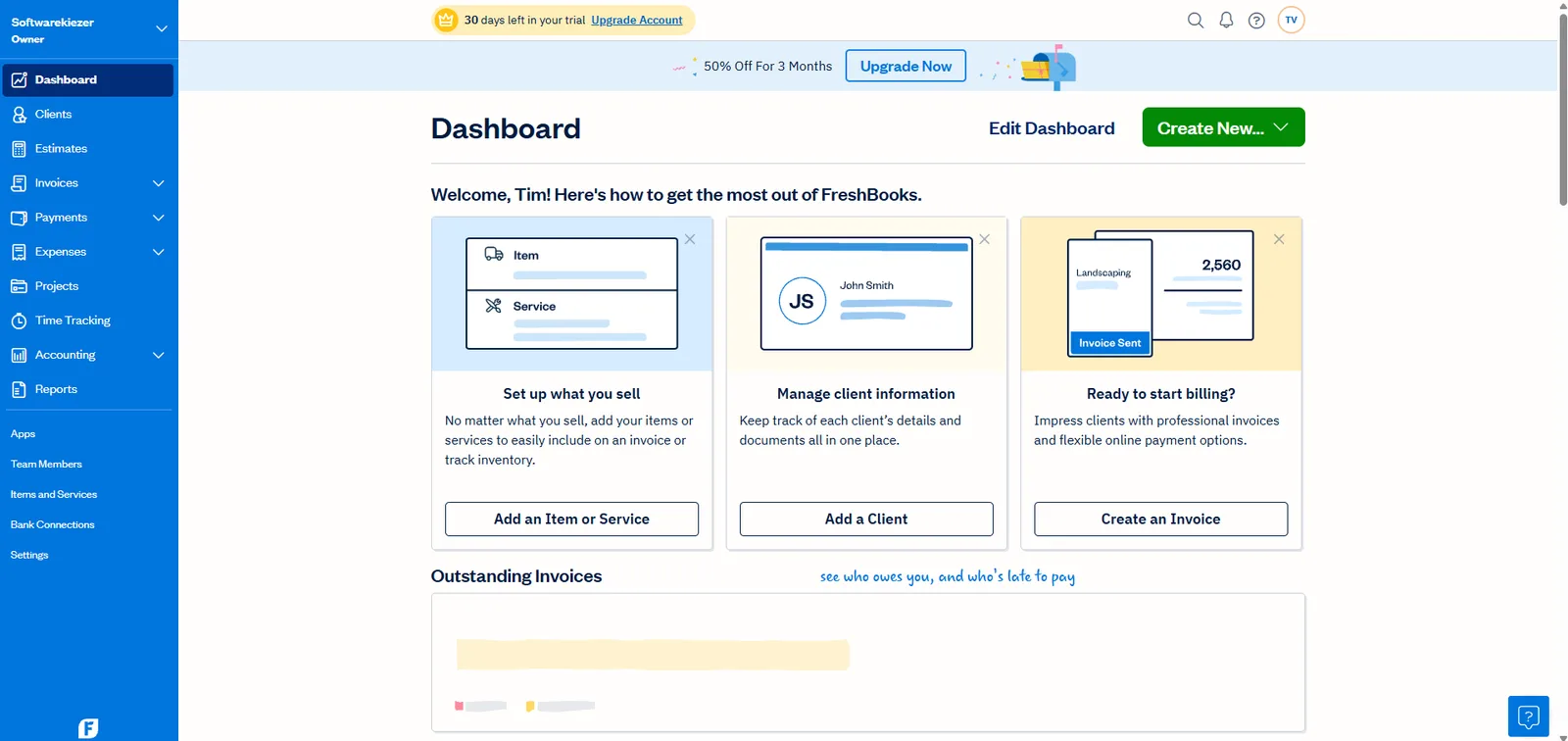Open search with the magnifier icon

[1196, 20]
